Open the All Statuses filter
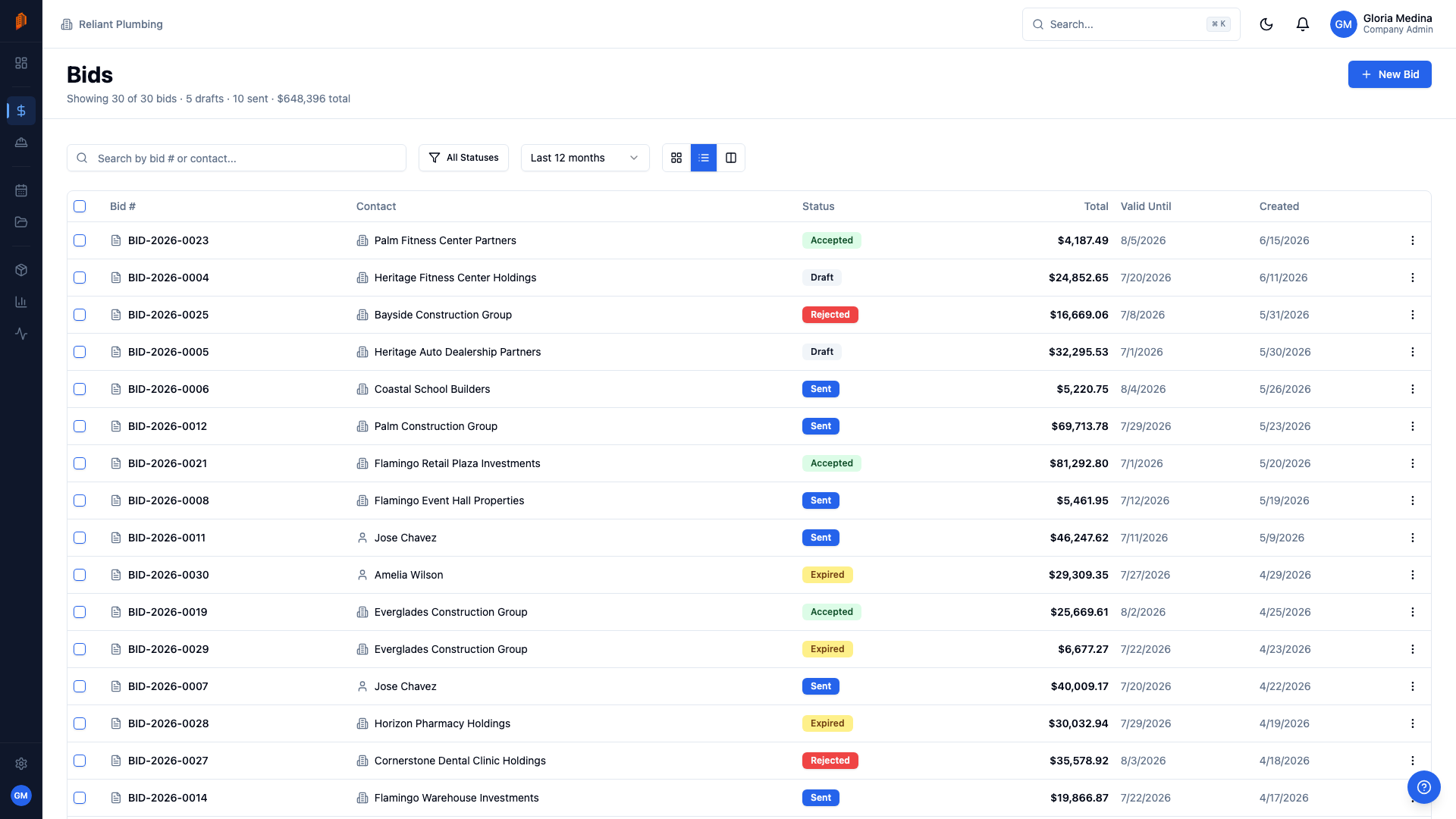Viewport: 1456px width, 819px height. [x=463, y=158]
